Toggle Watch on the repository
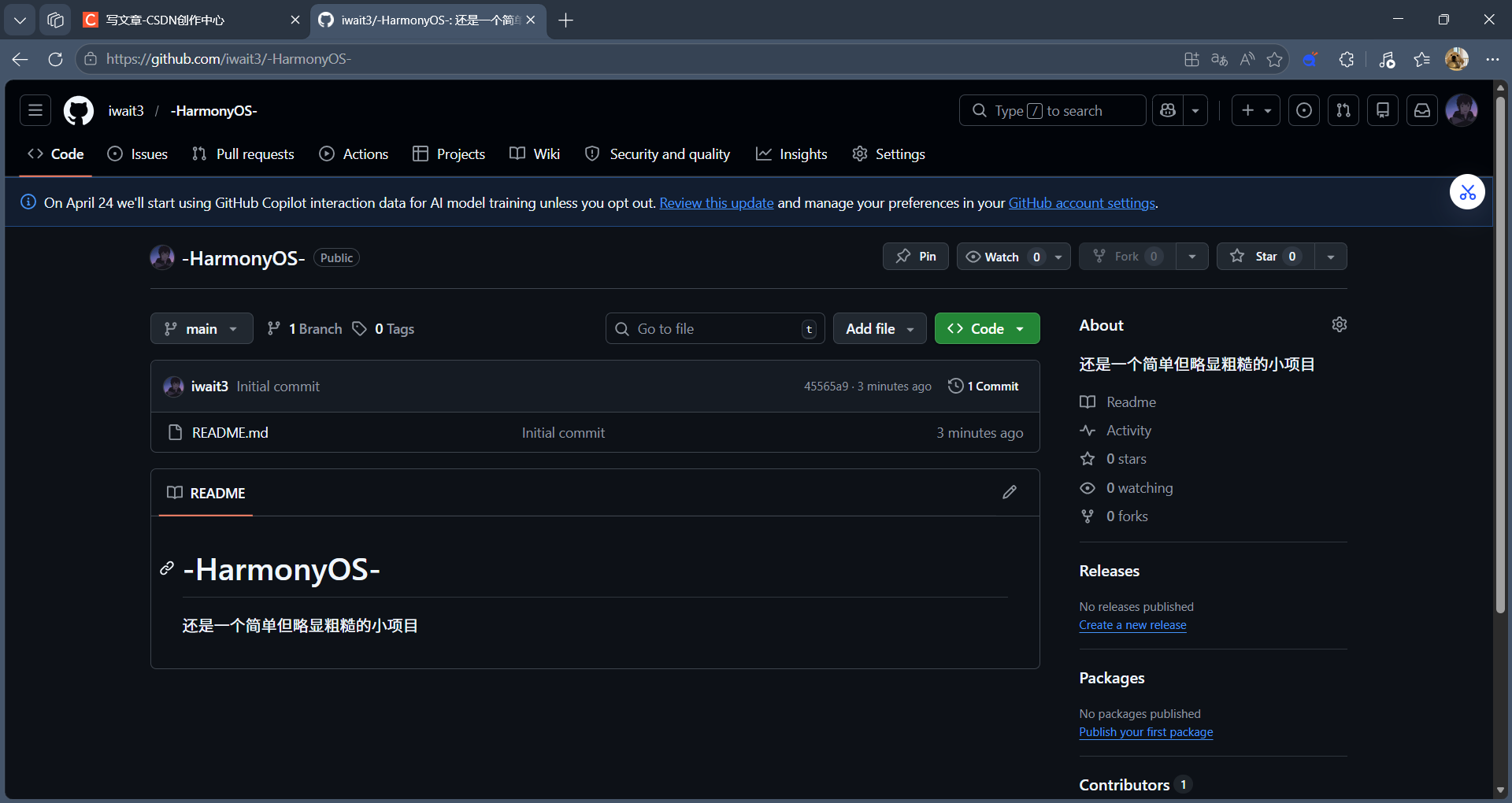This screenshot has width=1512, height=803. click(1002, 257)
